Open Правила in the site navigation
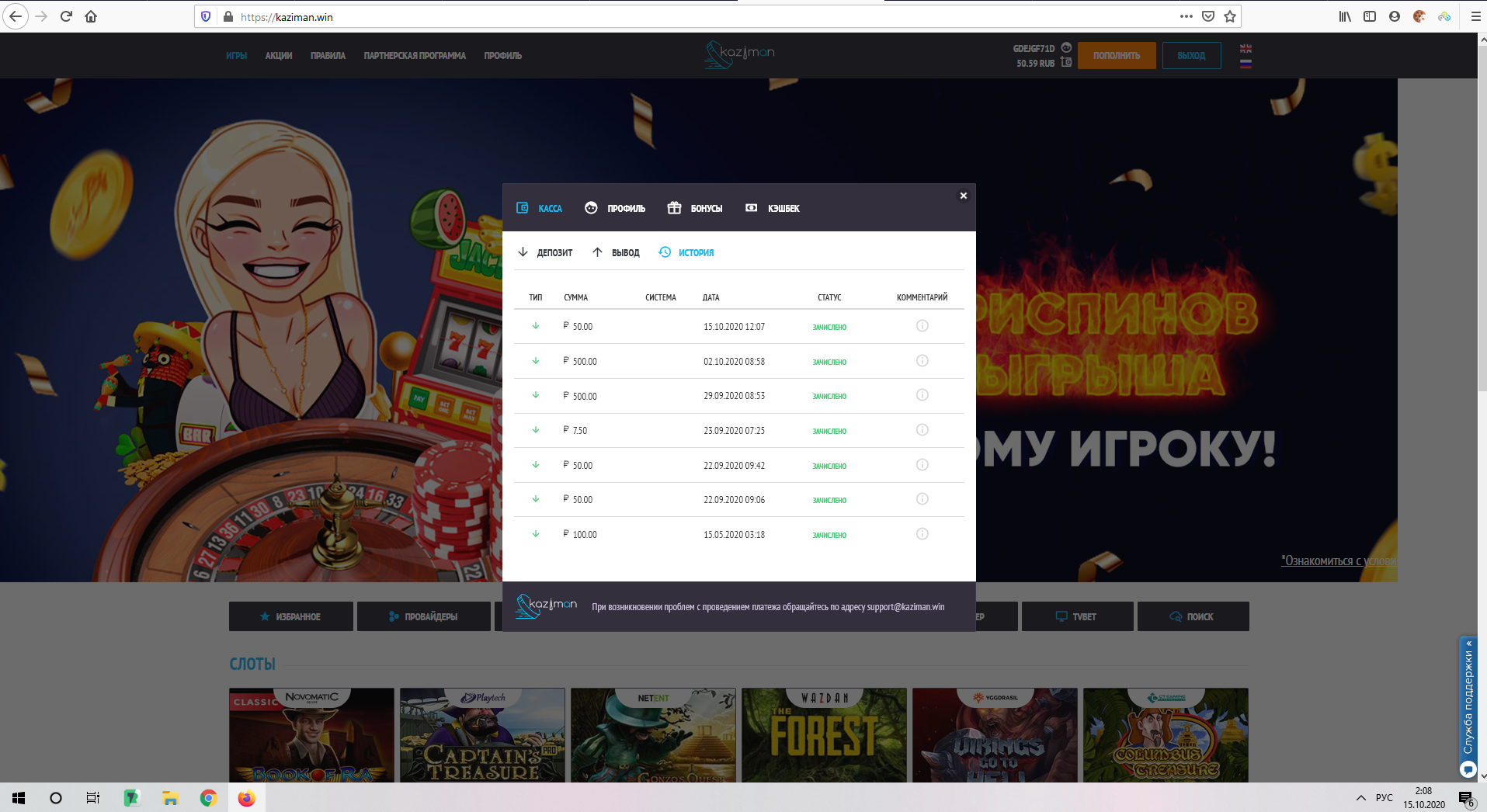This screenshot has width=1487, height=812. point(328,56)
